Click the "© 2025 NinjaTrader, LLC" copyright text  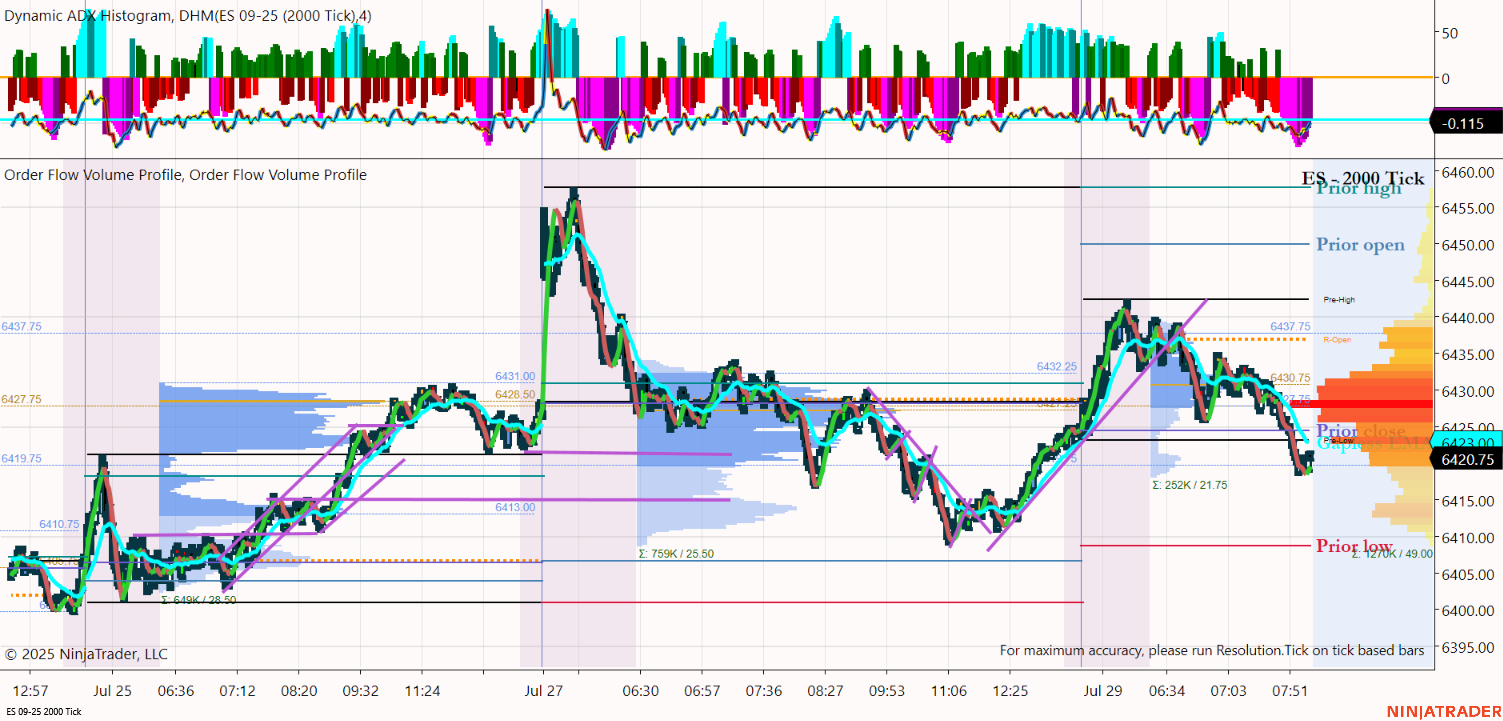pyautogui.click(x=86, y=655)
